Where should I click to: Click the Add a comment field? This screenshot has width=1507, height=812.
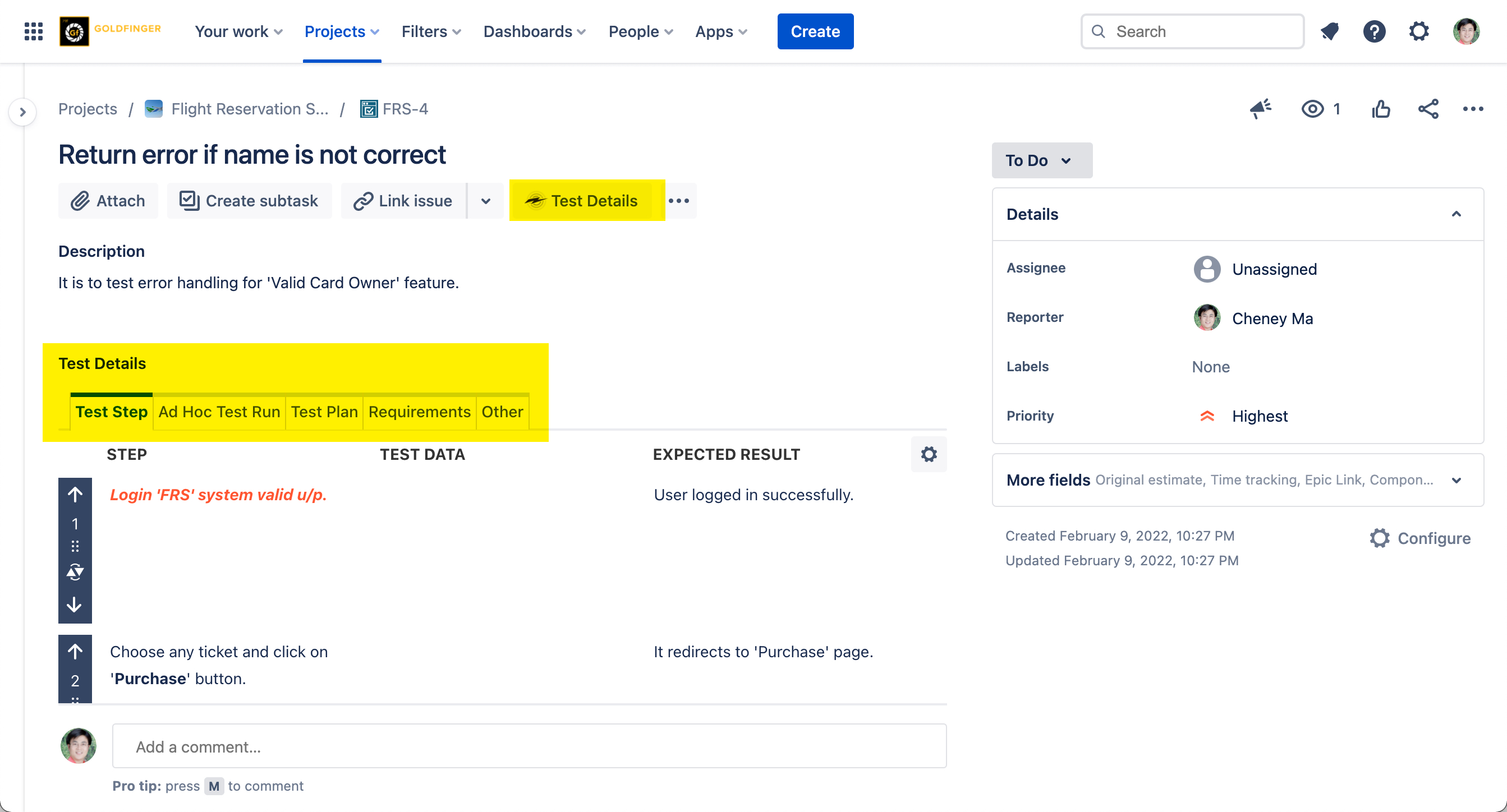tap(529, 746)
